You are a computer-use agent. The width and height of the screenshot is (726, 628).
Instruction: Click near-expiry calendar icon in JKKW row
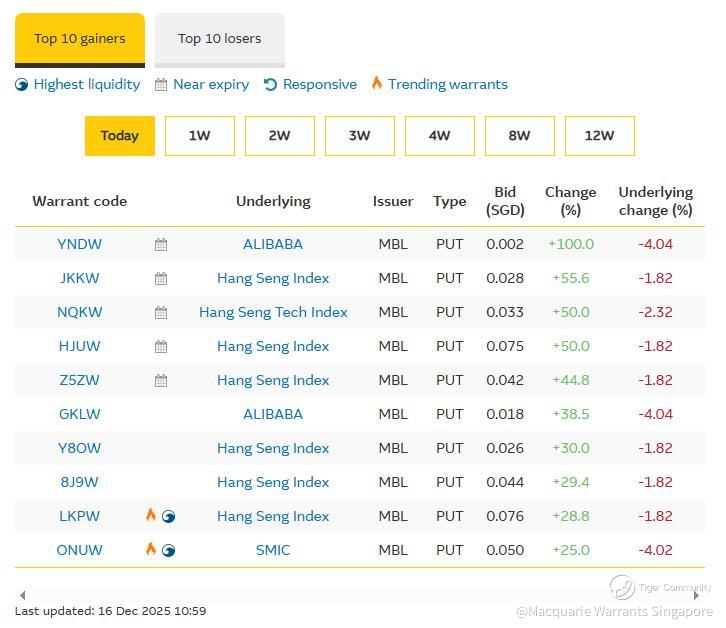[161, 278]
